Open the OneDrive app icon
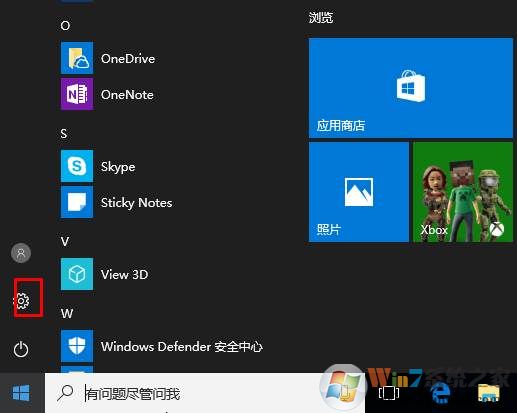Screen dimensions: 517x413 coord(77,58)
